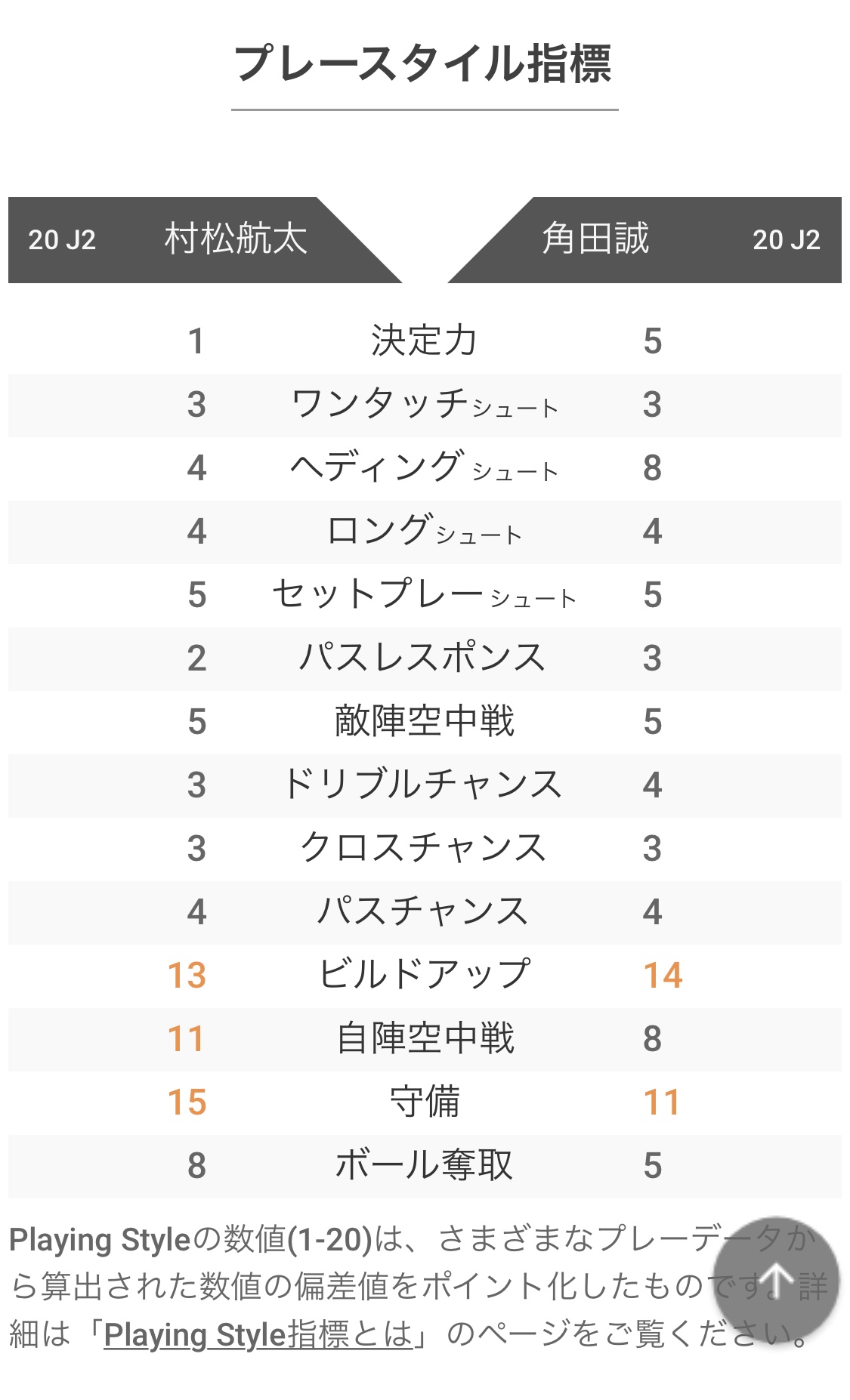Click the クロスチャンス row label

[x=423, y=848]
